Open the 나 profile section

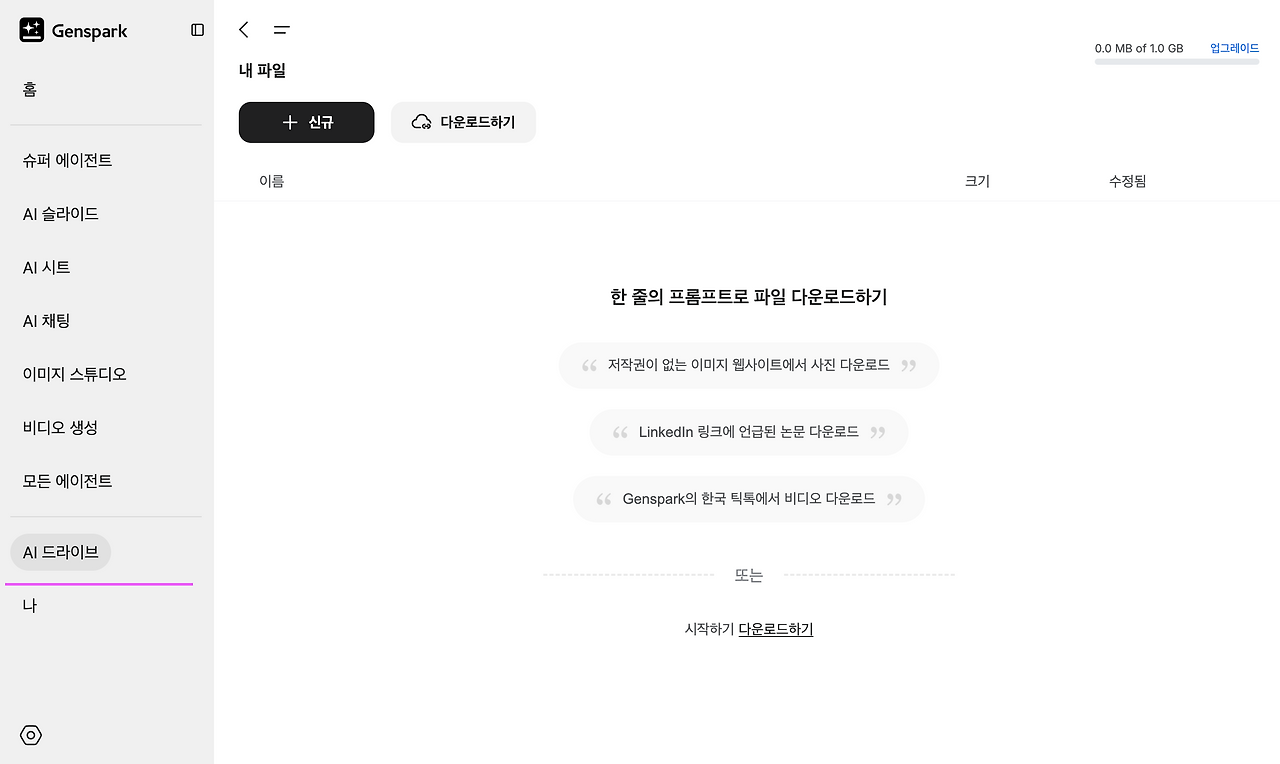coord(30,604)
